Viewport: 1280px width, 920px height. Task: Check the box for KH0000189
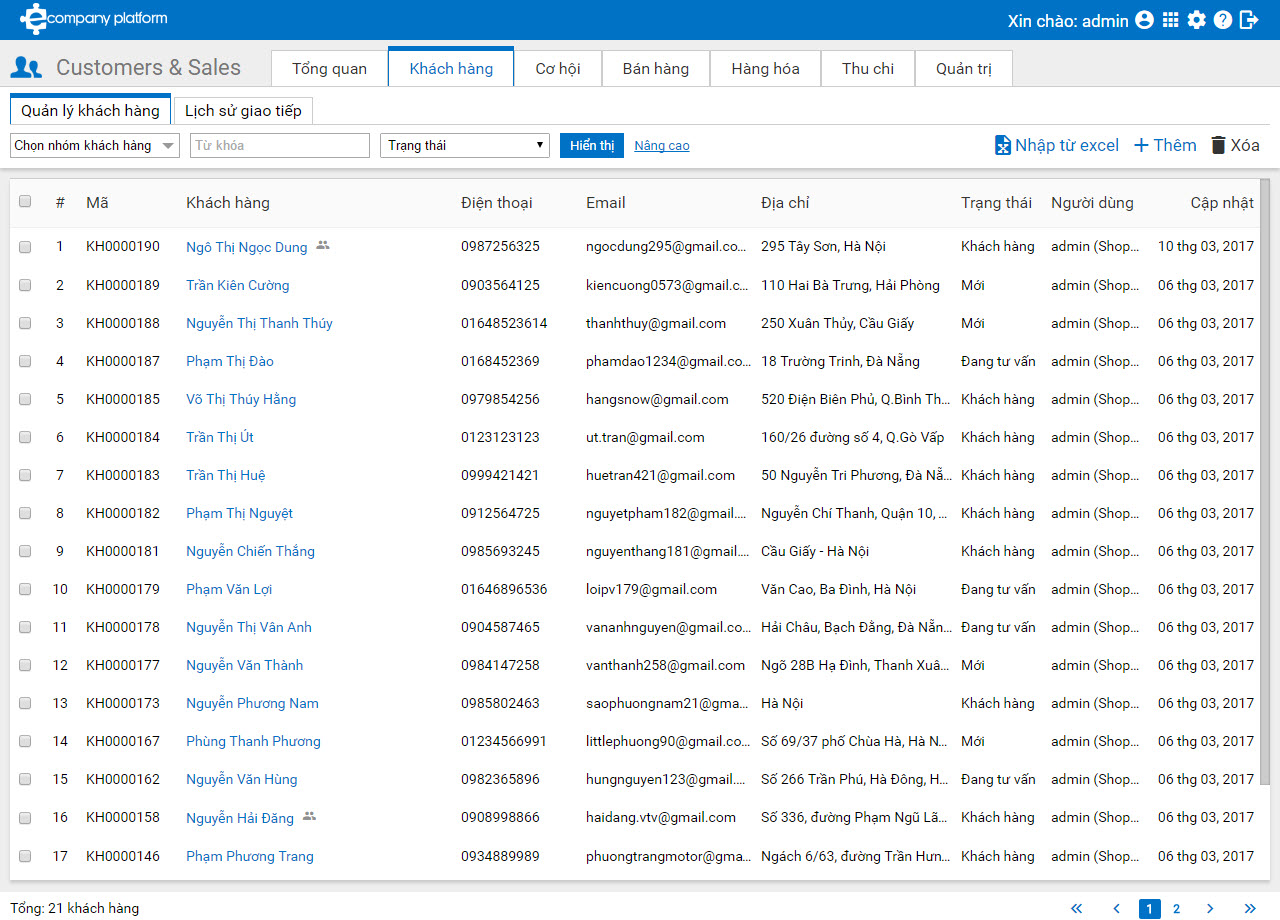[x=25, y=285]
